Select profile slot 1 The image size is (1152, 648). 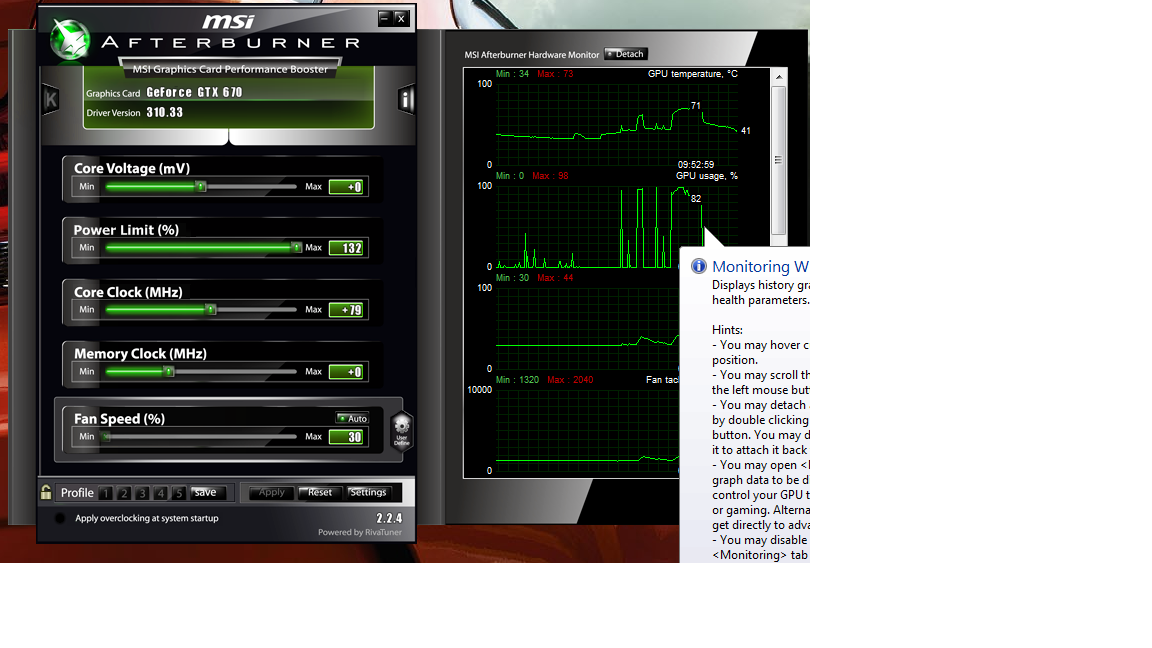click(x=106, y=493)
